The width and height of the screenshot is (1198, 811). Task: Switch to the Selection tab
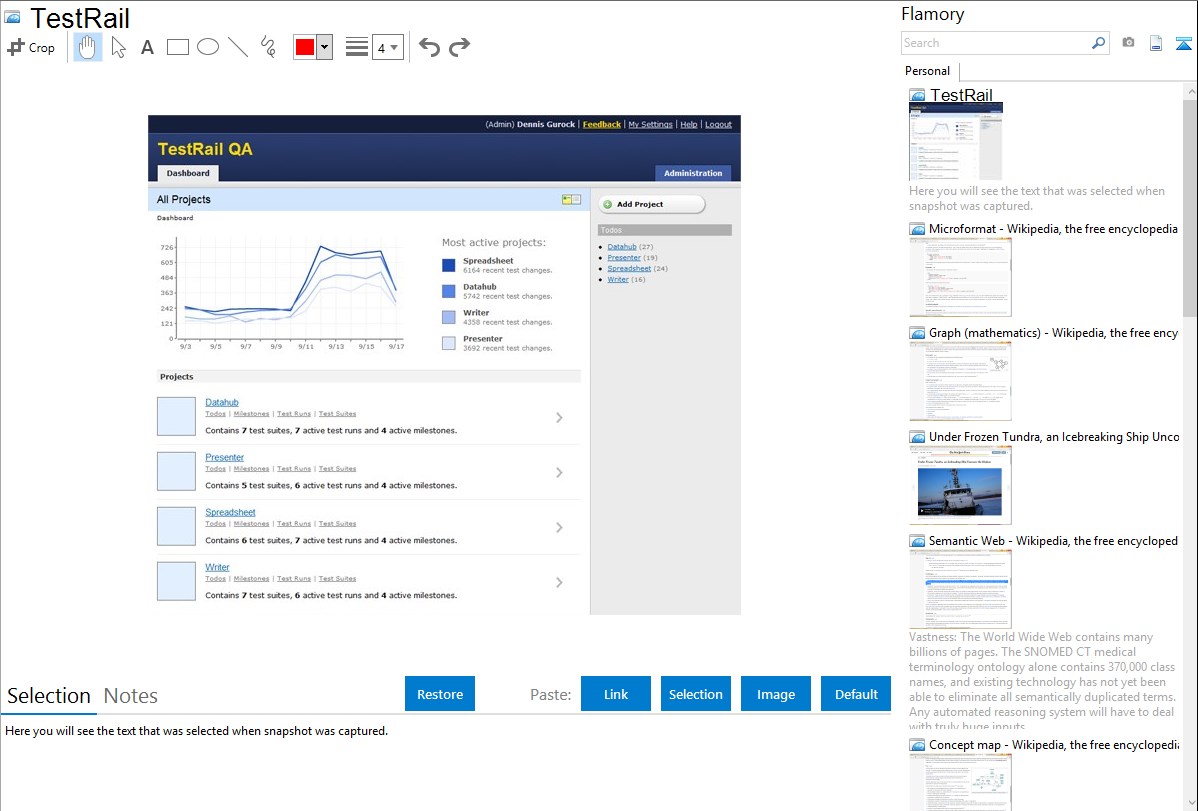[x=49, y=696]
